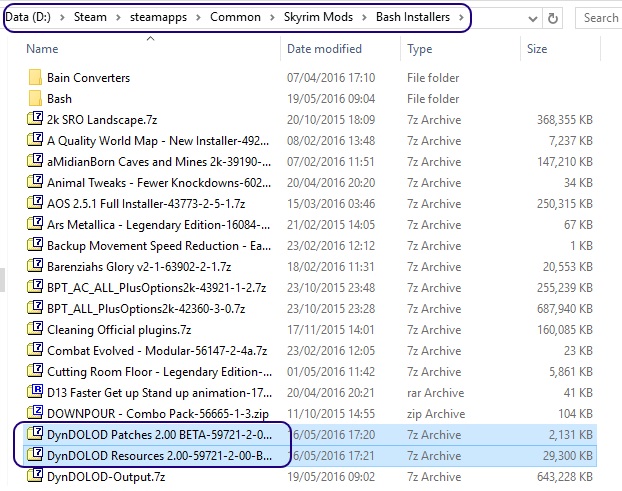Click the Barenziahs Glory archive icon
This screenshot has width=622, height=491.
(35, 266)
